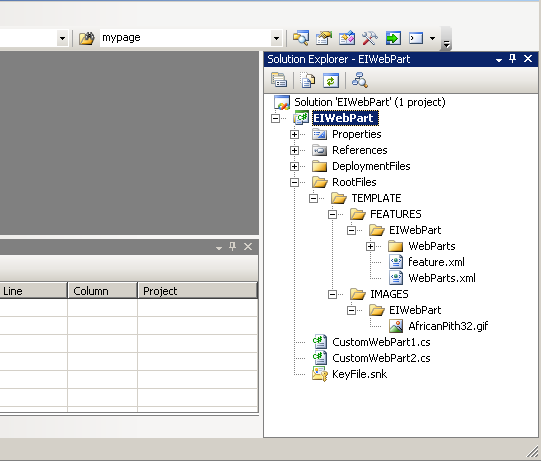Click Properties button in Solution Explorer toolbar
The image size is (541, 461).
279,80
